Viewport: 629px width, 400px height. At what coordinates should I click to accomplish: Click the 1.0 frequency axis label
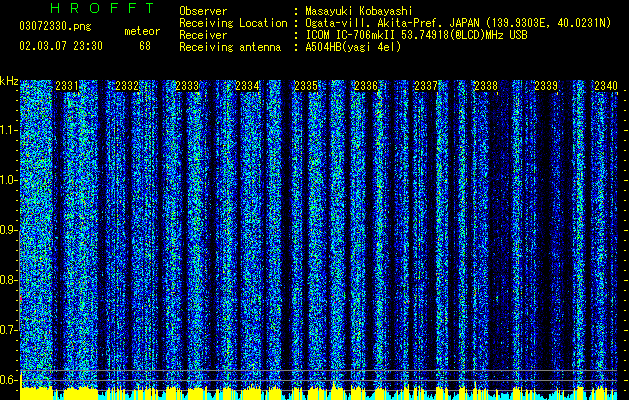pyautogui.click(x=9, y=180)
